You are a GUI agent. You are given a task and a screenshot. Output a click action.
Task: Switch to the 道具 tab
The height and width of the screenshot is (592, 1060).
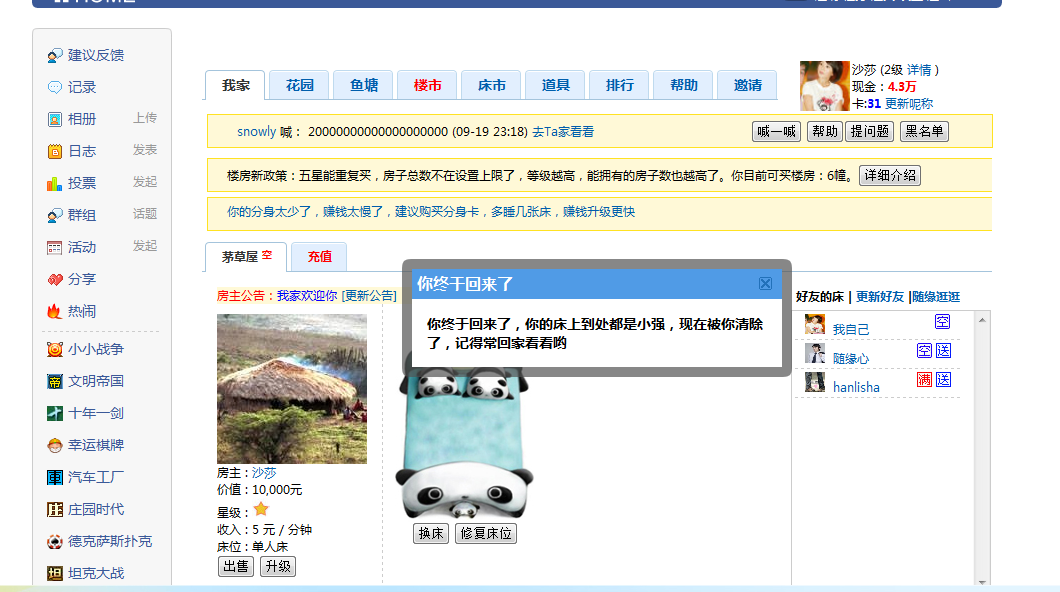(x=556, y=85)
